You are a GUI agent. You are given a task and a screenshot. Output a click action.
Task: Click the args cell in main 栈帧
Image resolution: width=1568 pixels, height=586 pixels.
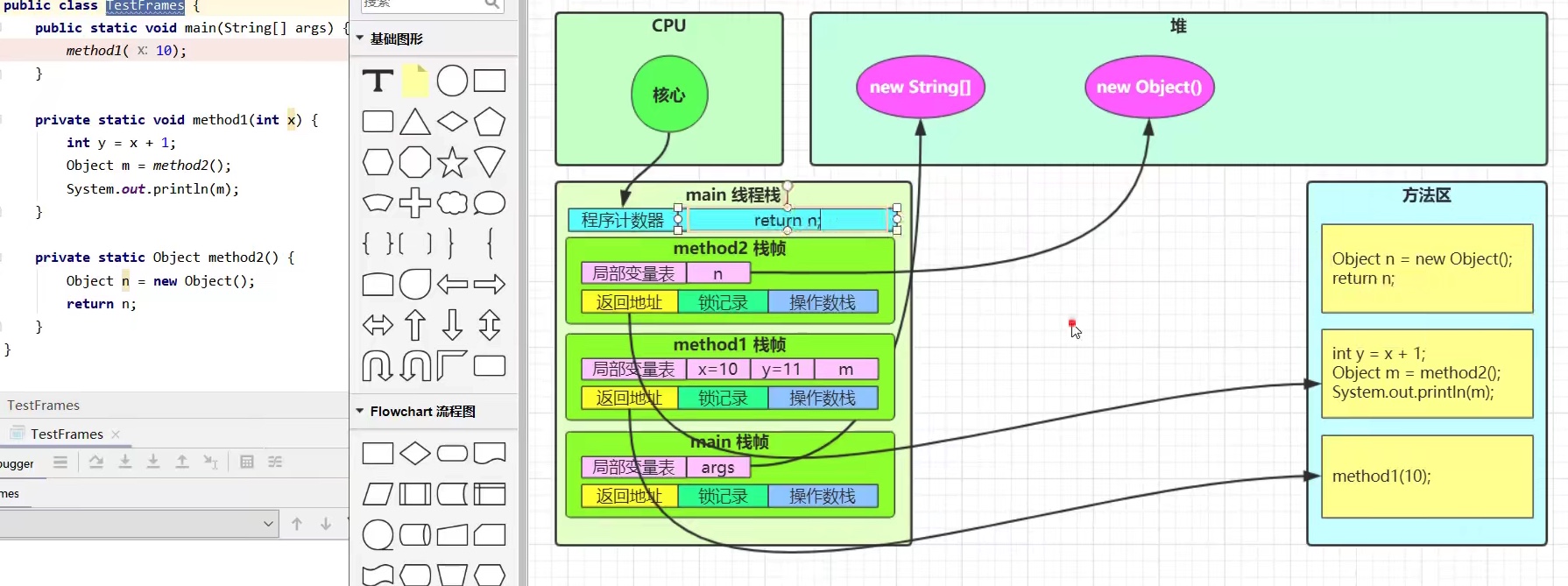pos(718,467)
